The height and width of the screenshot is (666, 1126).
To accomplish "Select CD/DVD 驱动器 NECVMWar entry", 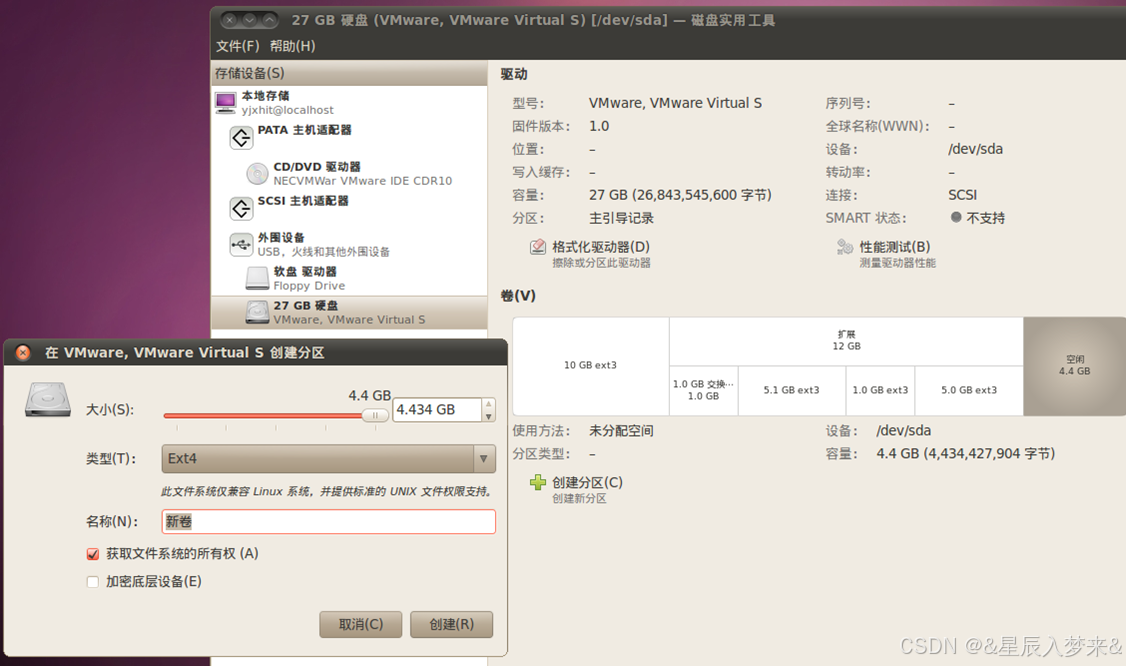I will [349, 173].
